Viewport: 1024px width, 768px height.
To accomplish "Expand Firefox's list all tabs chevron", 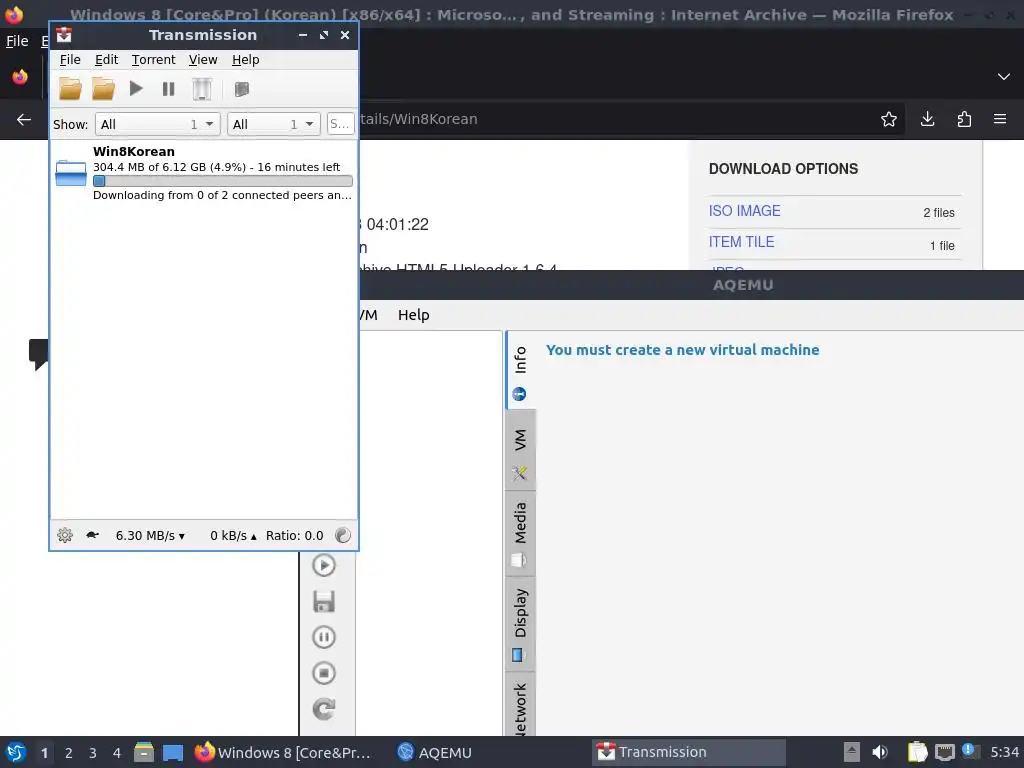I will 1004,77.
